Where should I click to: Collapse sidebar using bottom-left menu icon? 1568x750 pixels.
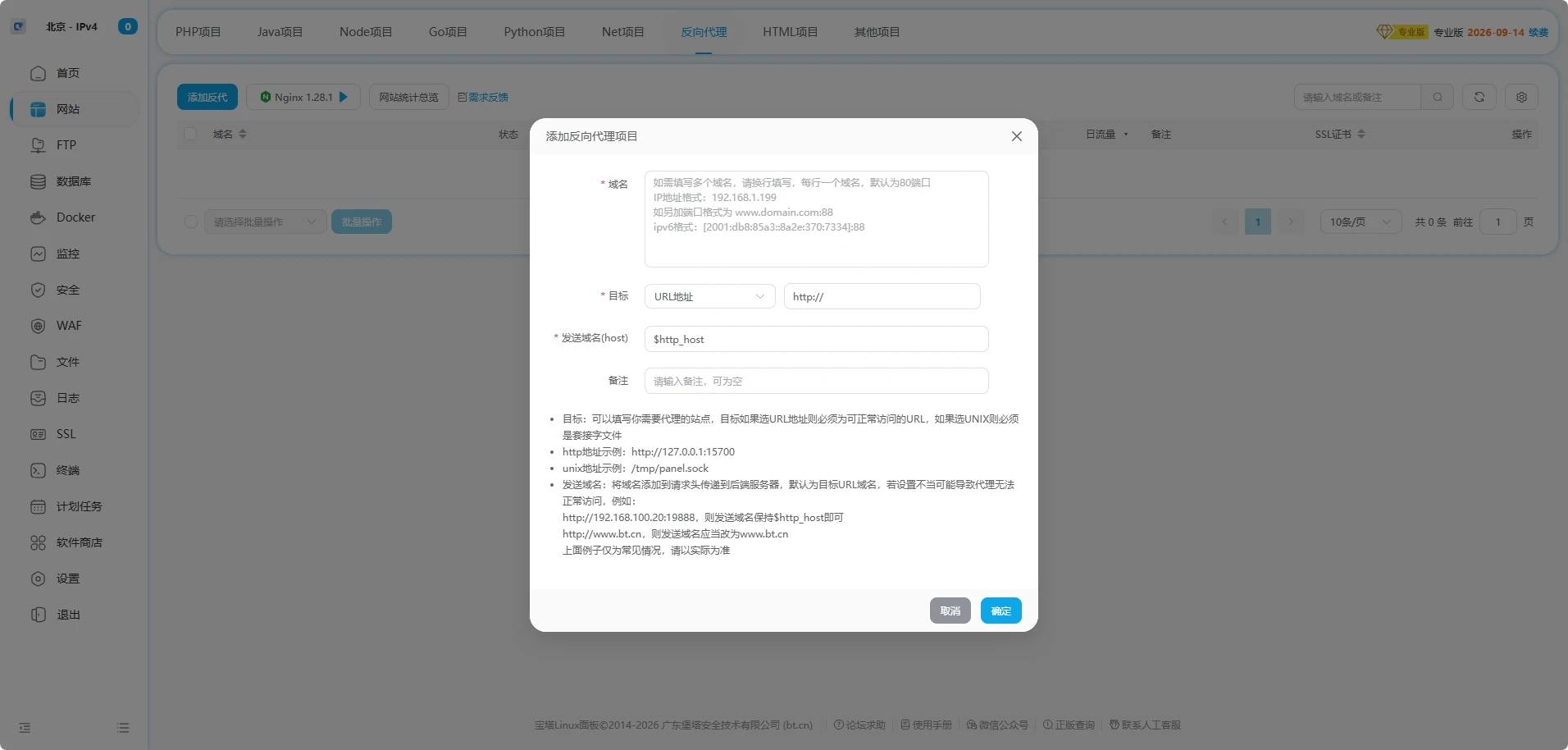[25, 728]
